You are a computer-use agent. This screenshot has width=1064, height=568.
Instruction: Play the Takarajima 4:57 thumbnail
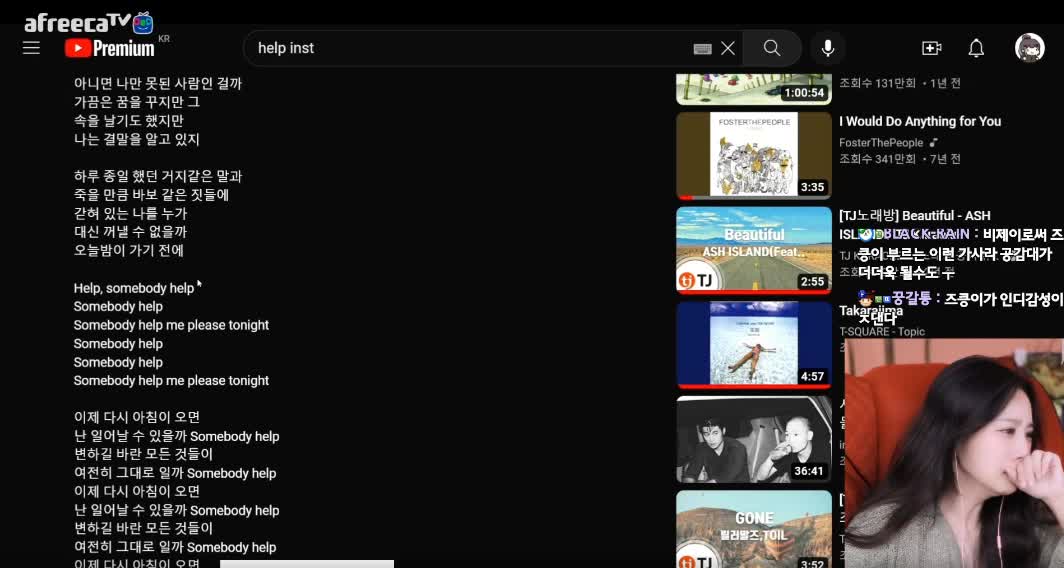(x=753, y=344)
